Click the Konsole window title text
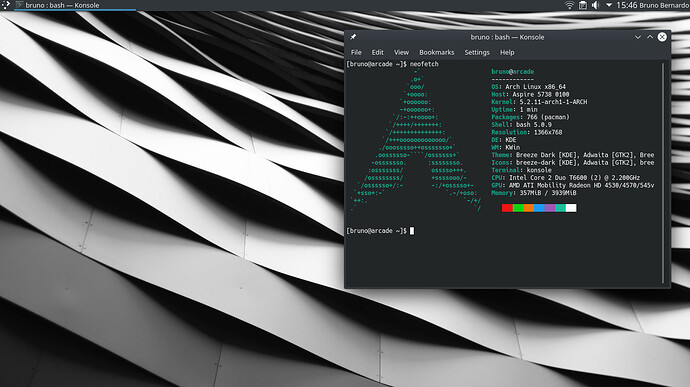The height and width of the screenshot is (387, 690). click(507, 37)
